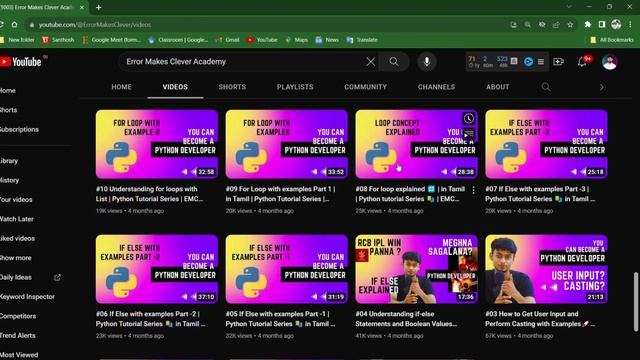640x360 pixels.
Task: Open the Chrome profile avatar
Action: [616, 24]
